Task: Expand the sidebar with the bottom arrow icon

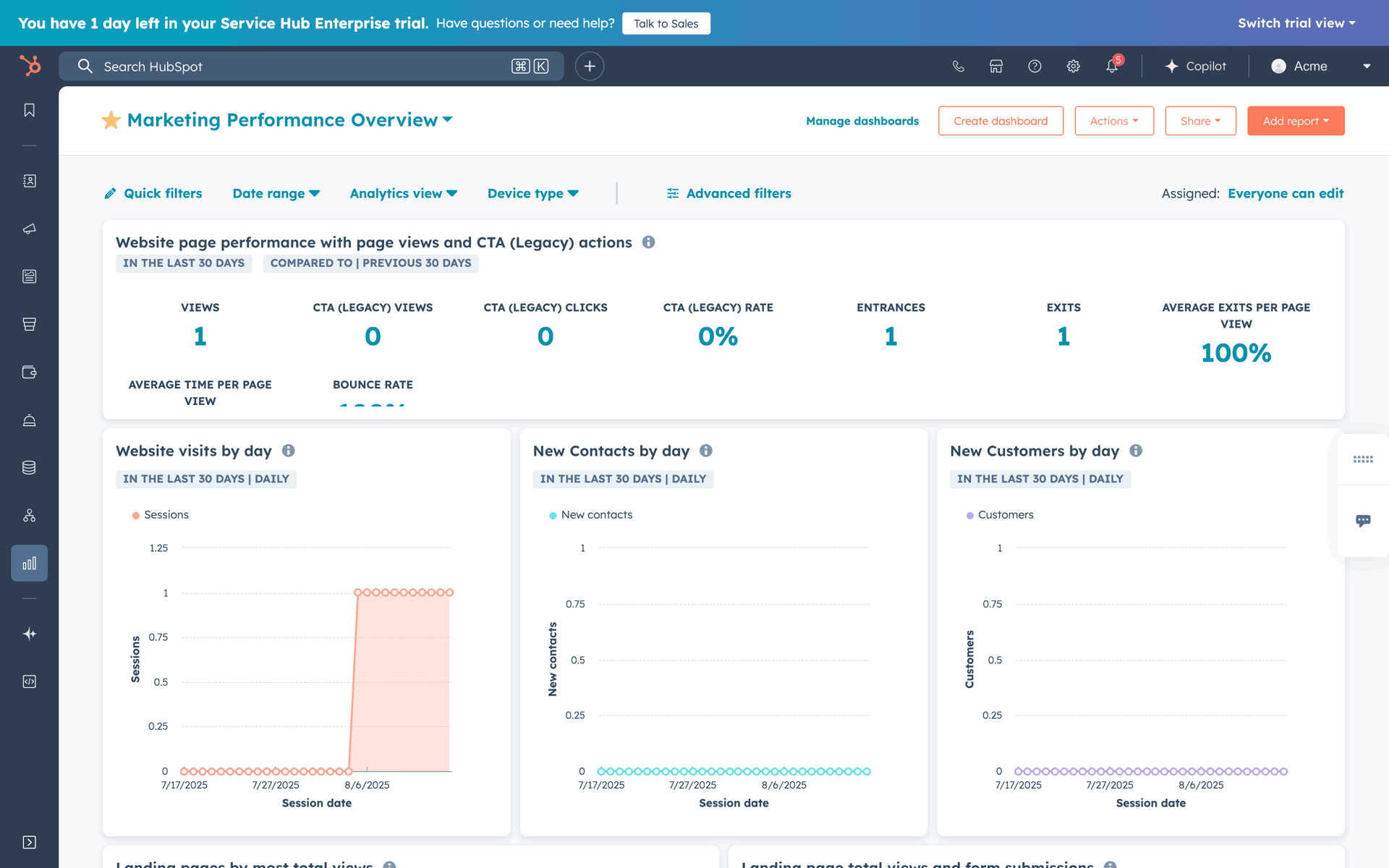Action: point(29,842)
